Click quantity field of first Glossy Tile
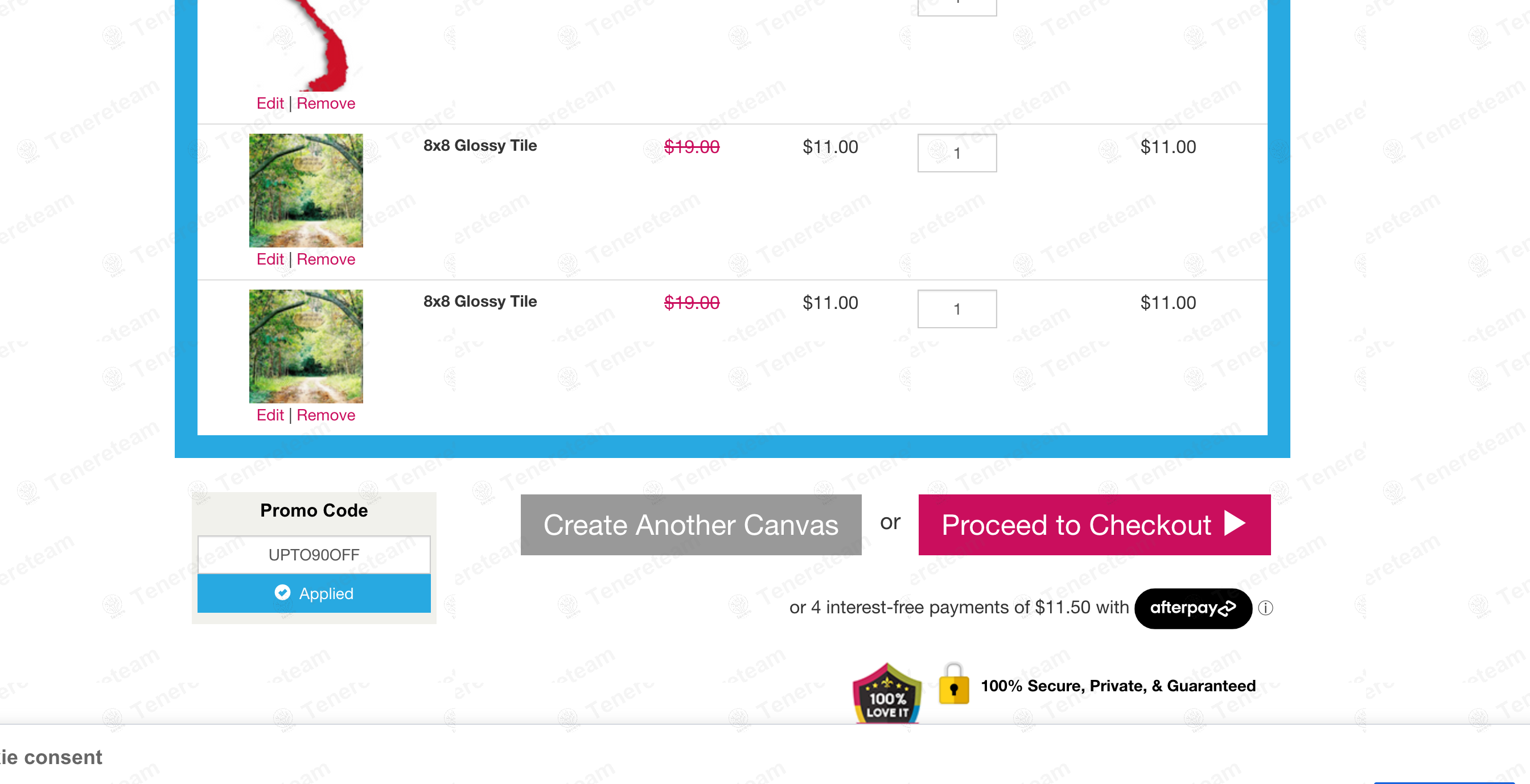This screenshot has height=784, width=1530. coord(957,153)
